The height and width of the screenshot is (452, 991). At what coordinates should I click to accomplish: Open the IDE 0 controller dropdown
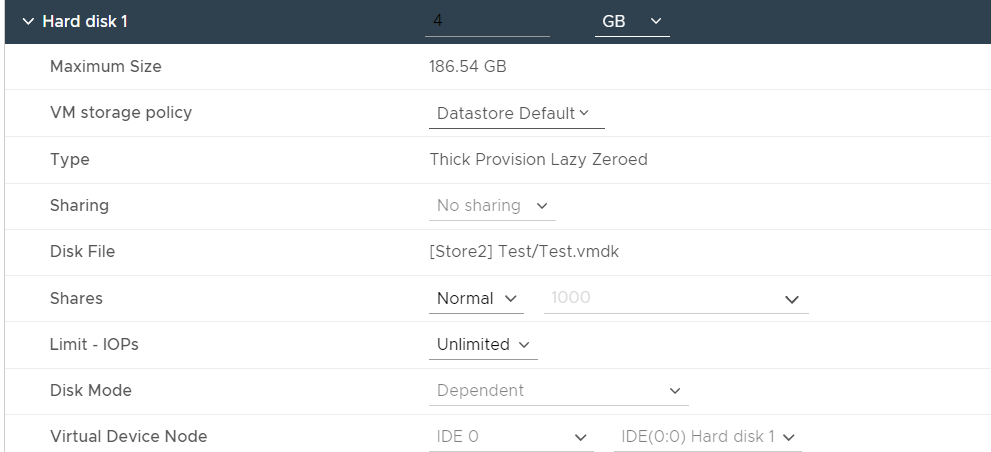[x=510, y=437]
